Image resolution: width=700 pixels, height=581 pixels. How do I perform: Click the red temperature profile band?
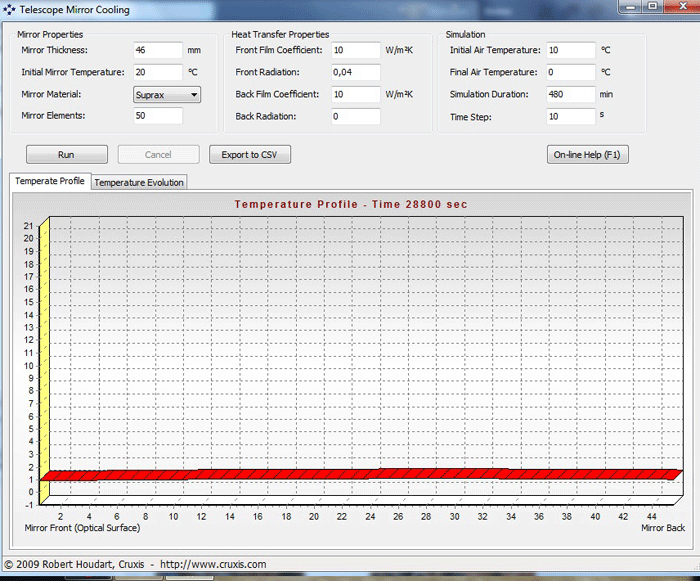pyautogui.click(x=362, y=474)
